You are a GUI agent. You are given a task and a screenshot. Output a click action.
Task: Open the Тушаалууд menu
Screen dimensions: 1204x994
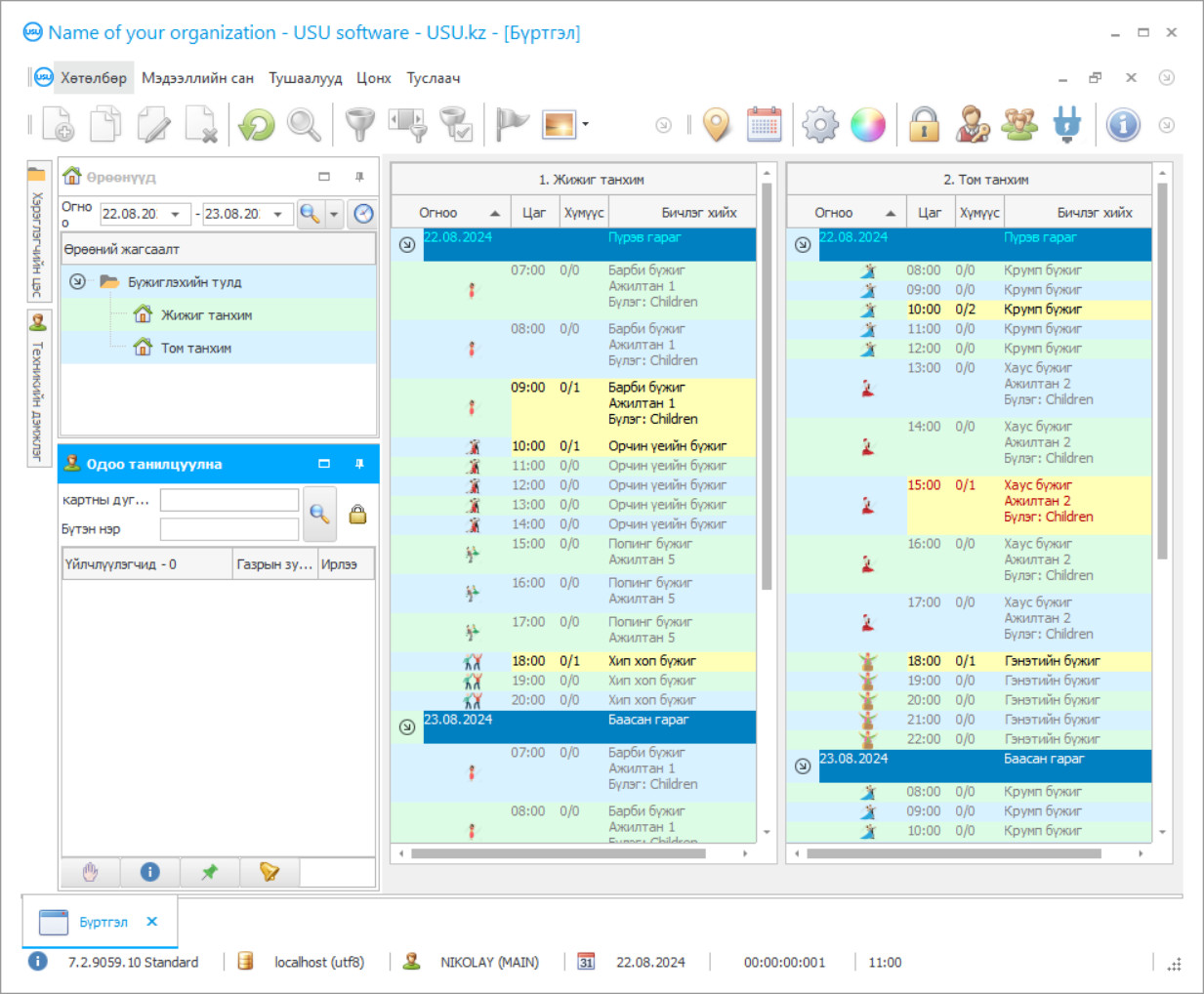[x=306, y=78]
